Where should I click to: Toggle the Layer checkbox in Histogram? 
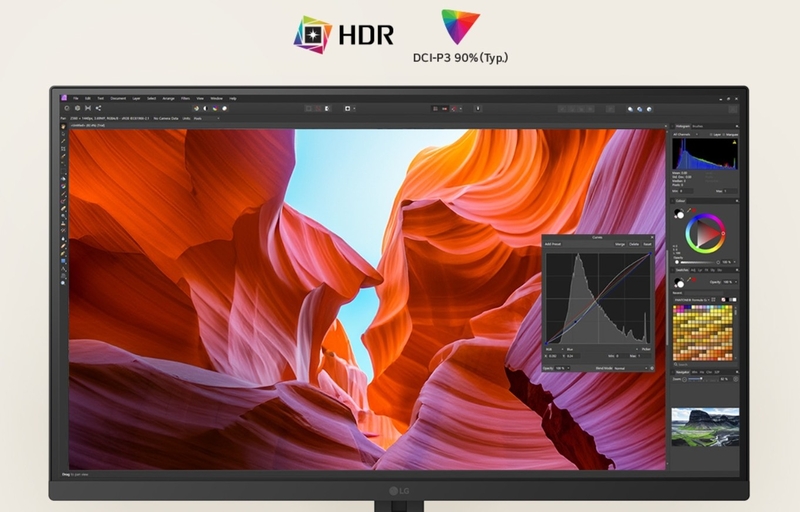(710, 135)
